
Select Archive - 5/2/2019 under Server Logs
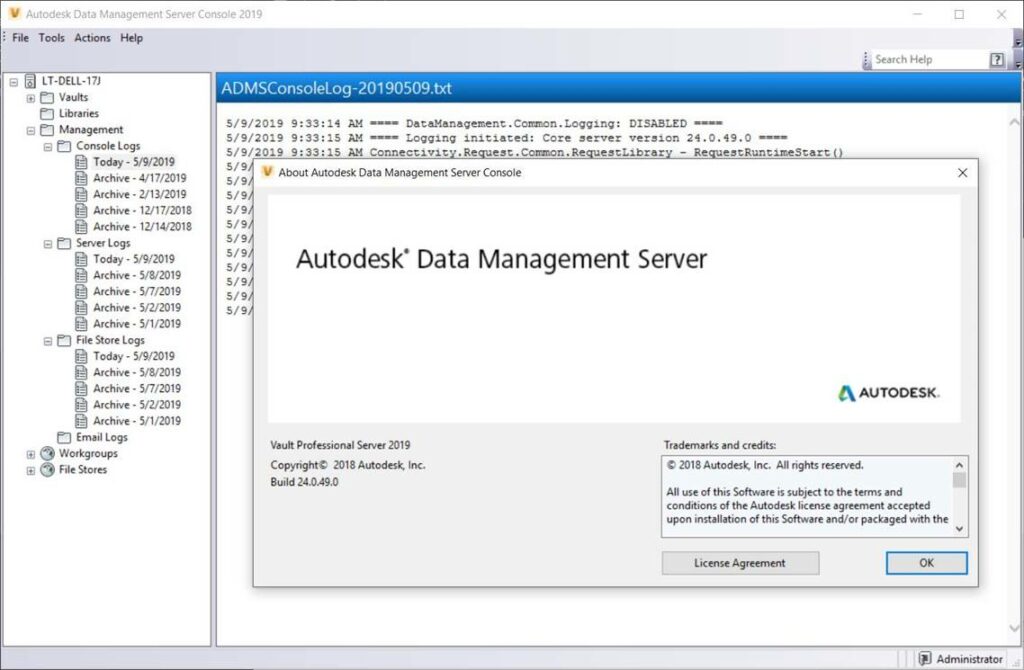click(x=136, y=308)
